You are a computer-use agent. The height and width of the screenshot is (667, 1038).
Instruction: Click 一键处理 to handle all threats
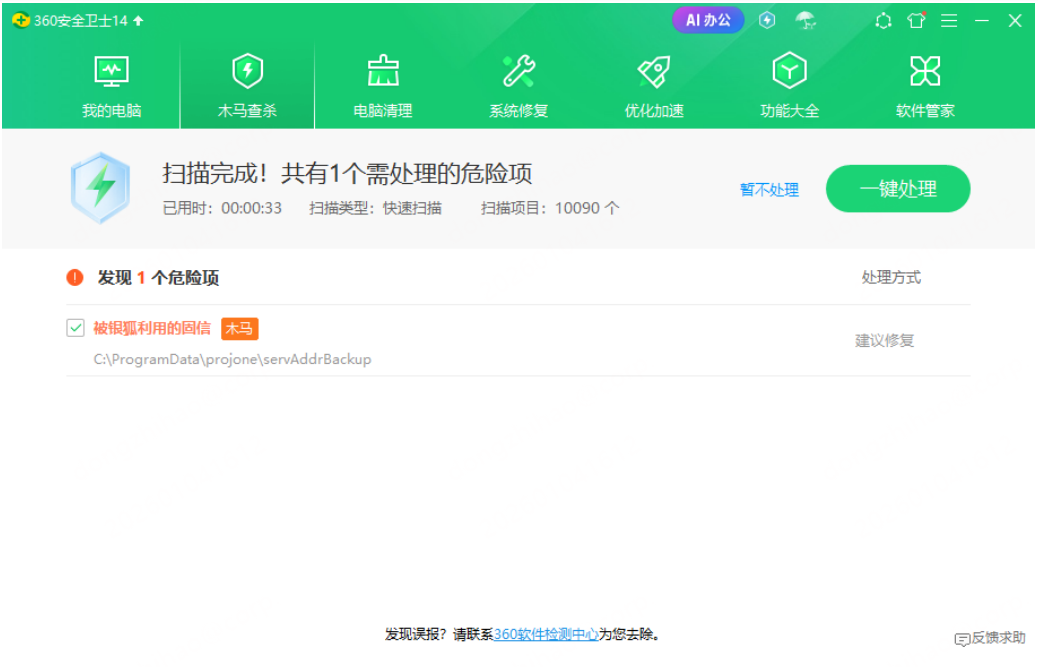[x=897, y=189]
